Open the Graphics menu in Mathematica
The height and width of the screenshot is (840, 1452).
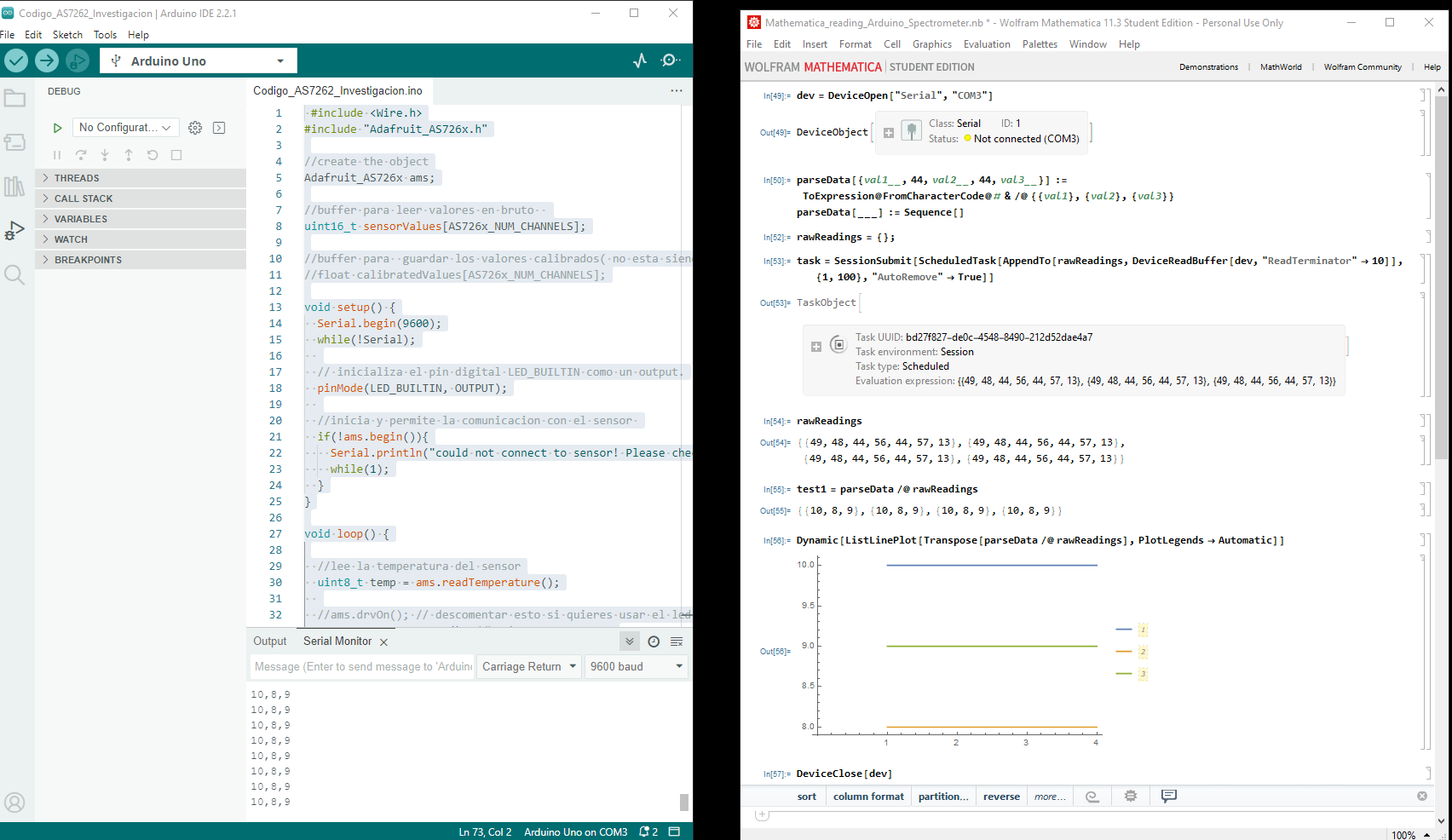click(932, 44)
